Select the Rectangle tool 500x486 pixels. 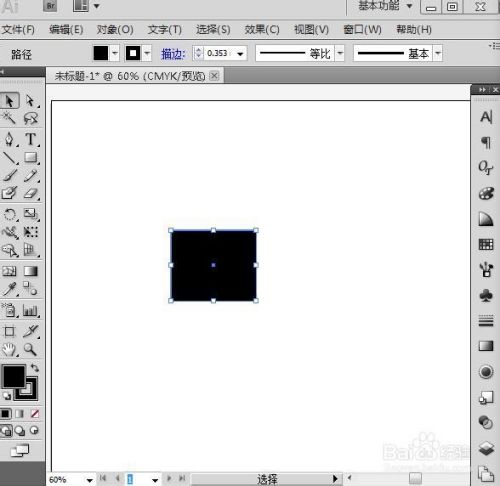(30, 157)
